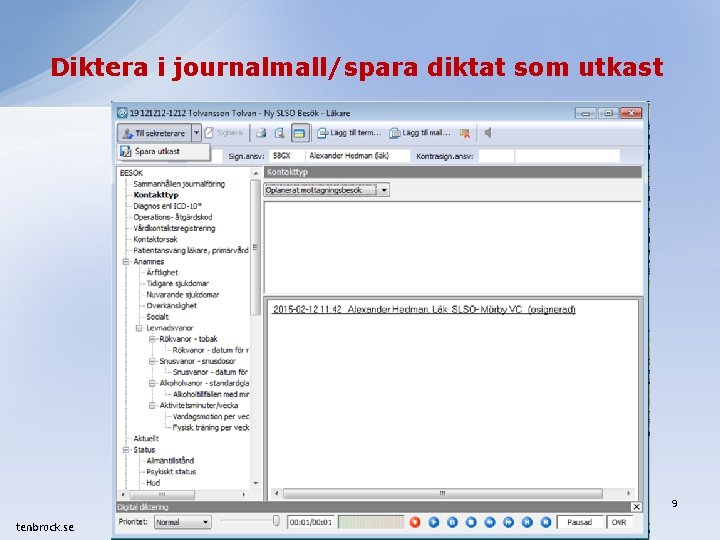Click the Alexander Hedman (läk) name field
This screenshot has height=540, width=720.
click(x=358, y=156)
